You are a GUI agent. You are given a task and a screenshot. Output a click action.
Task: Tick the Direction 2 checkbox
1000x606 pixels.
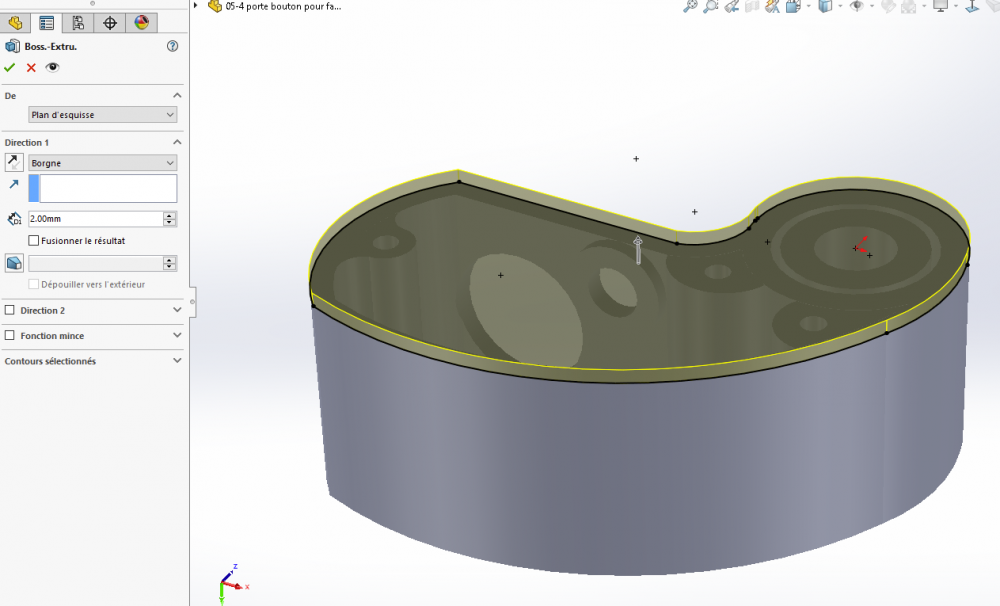tap(10, 310)
